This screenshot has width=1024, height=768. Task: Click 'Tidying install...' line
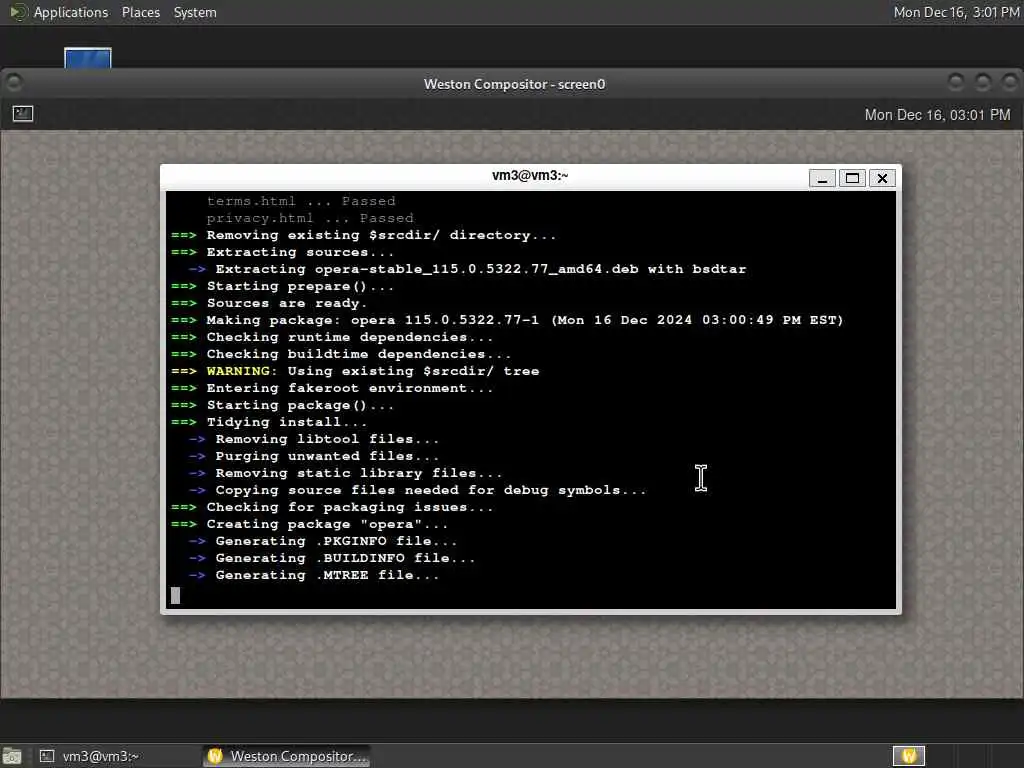pyautogui.click(x=269, y=423)
